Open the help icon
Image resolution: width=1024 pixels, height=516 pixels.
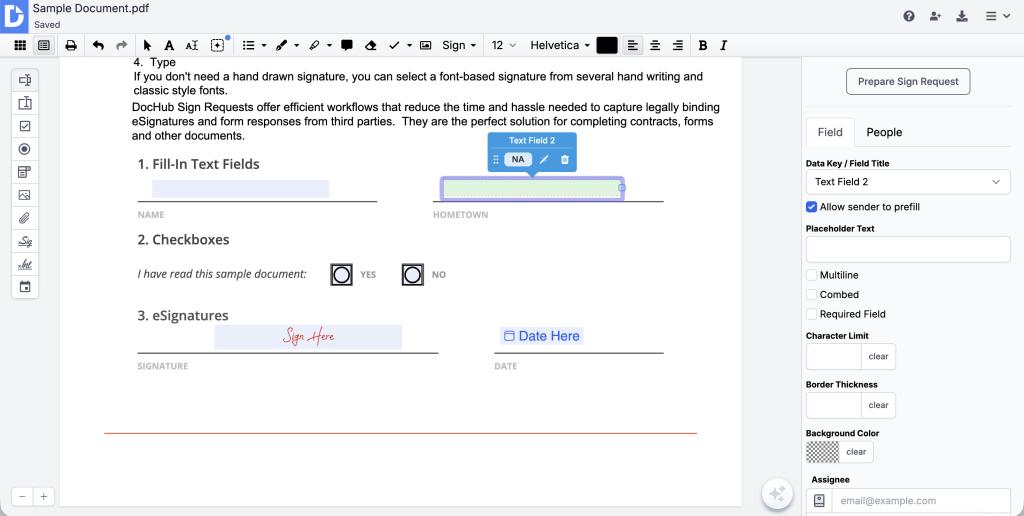(x=909, y=16)
